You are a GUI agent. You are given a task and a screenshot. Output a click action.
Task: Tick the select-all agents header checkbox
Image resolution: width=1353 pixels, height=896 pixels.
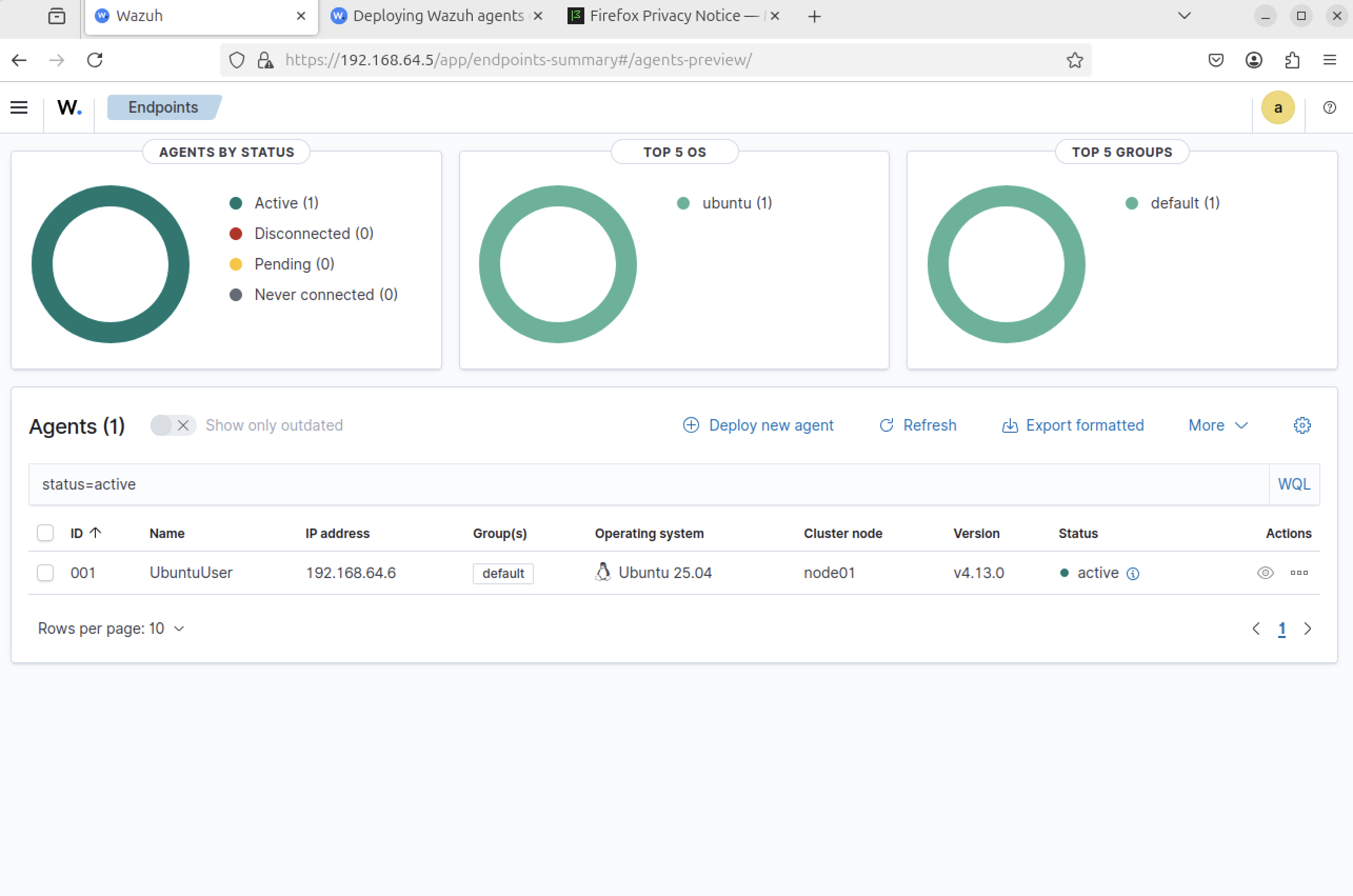[x=45, y=533]
